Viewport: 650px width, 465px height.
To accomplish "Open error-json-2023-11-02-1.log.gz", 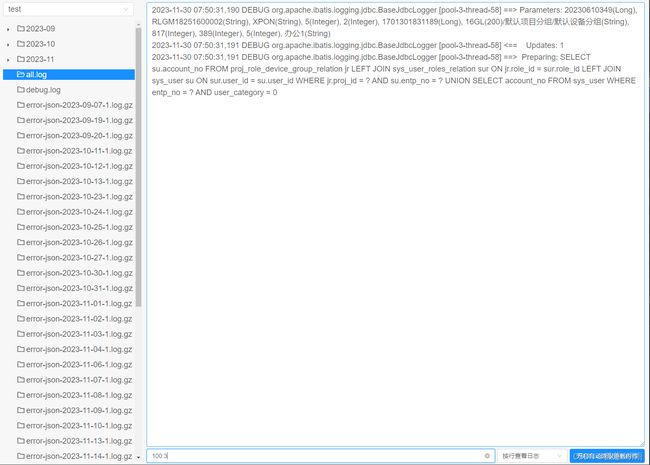I will click(79, 319).
